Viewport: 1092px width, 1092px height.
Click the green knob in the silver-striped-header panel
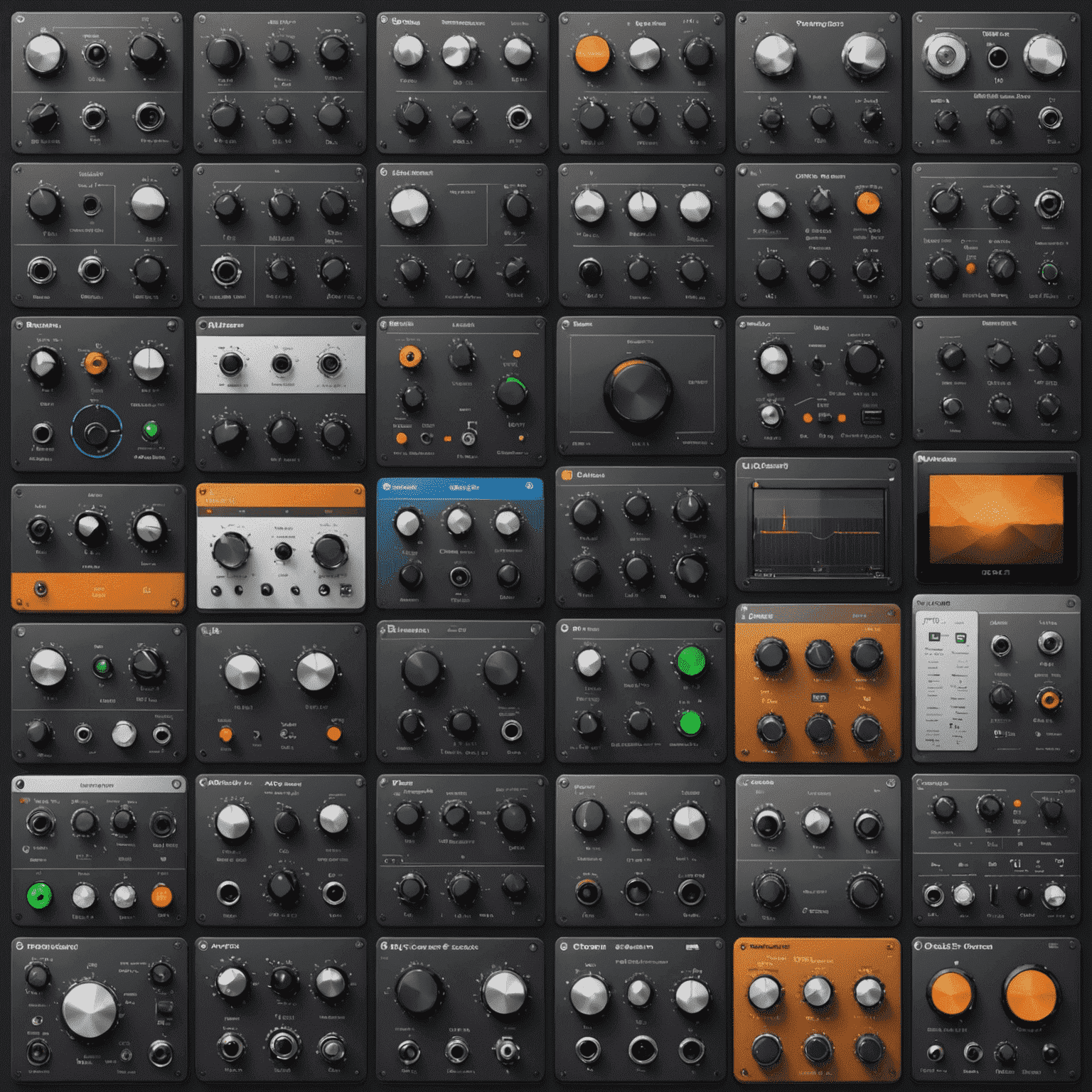[x=39, y=895]
